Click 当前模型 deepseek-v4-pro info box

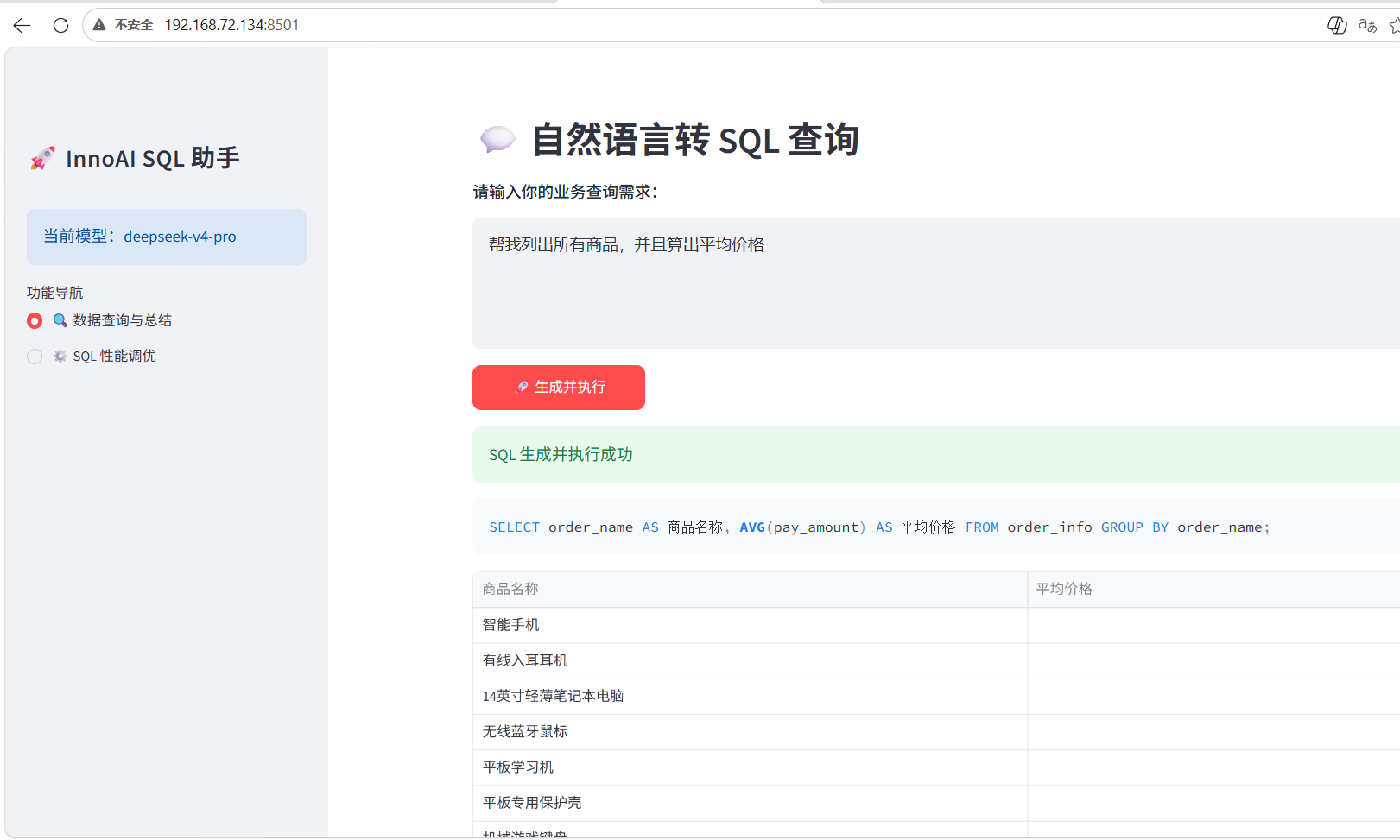tap(167, 237)
